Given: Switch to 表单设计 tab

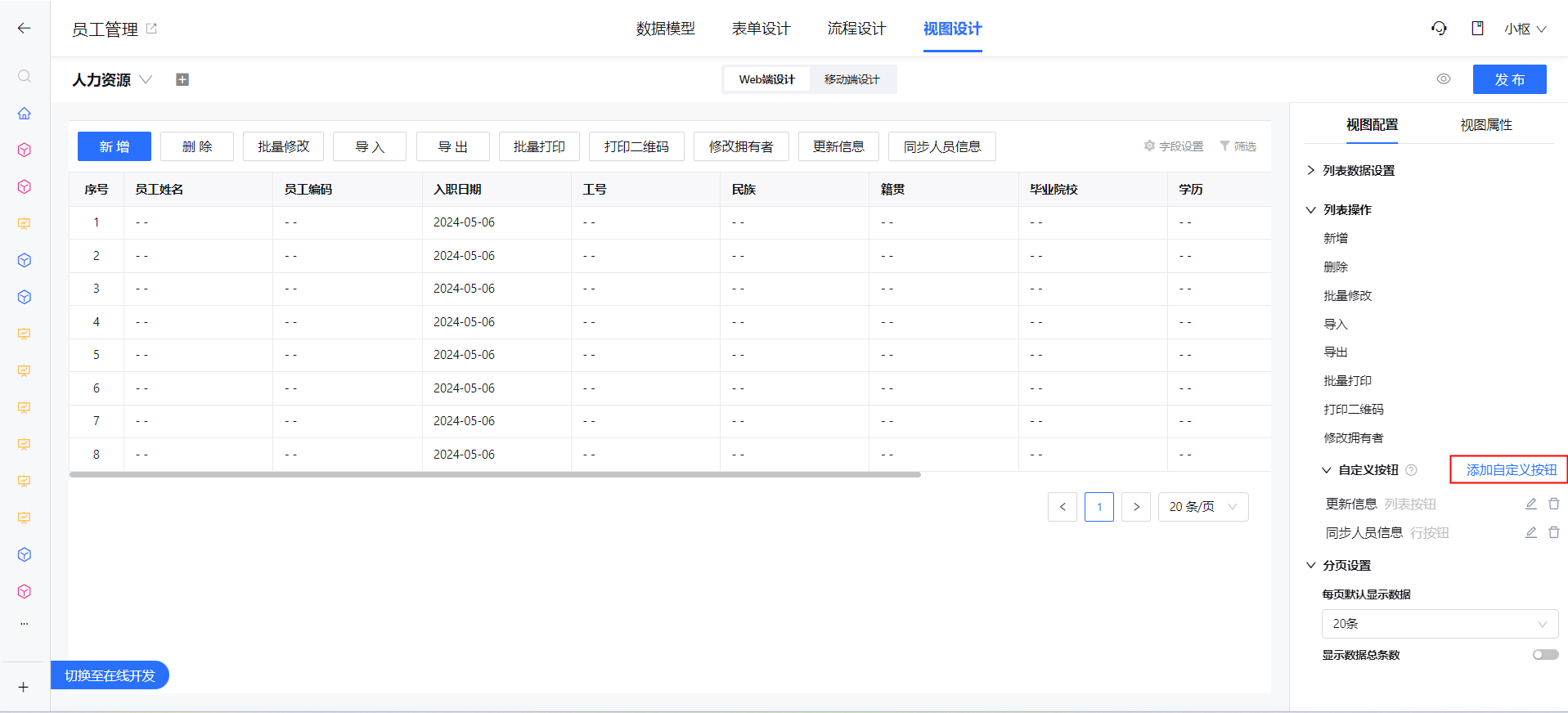Looking at the screenshot, I should tap(762, 29).
